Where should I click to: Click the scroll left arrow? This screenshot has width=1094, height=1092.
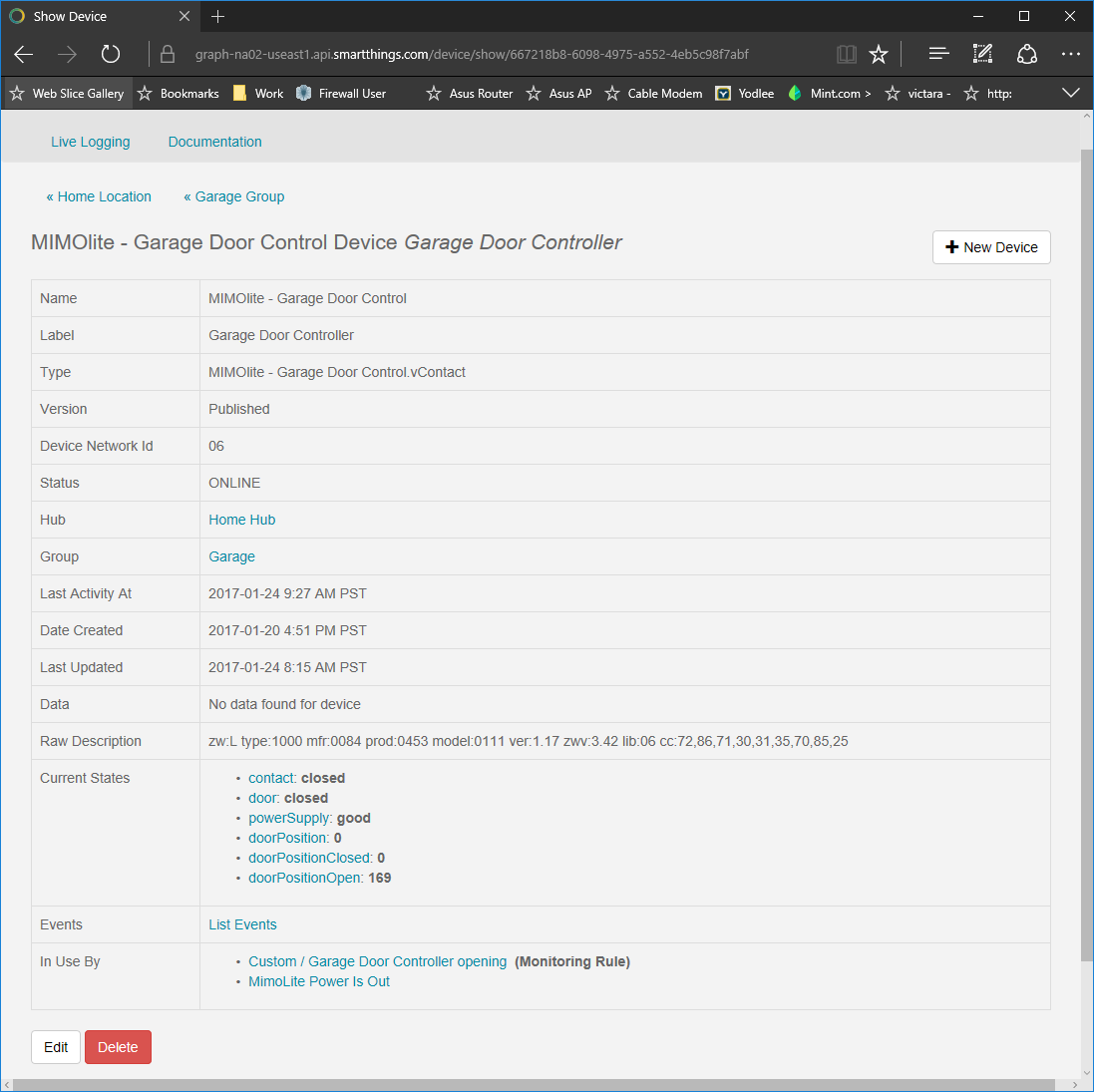pyautogui.click(x=6, y=1085)
